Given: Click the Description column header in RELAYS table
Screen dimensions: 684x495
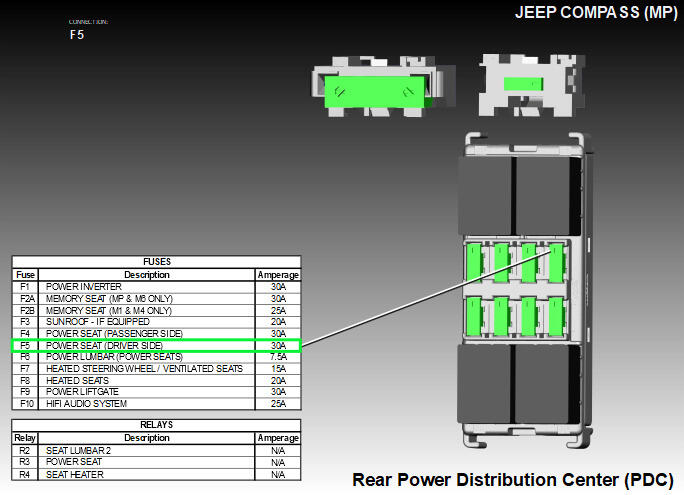Looking at the screenshot, I should tap(147, 438).
